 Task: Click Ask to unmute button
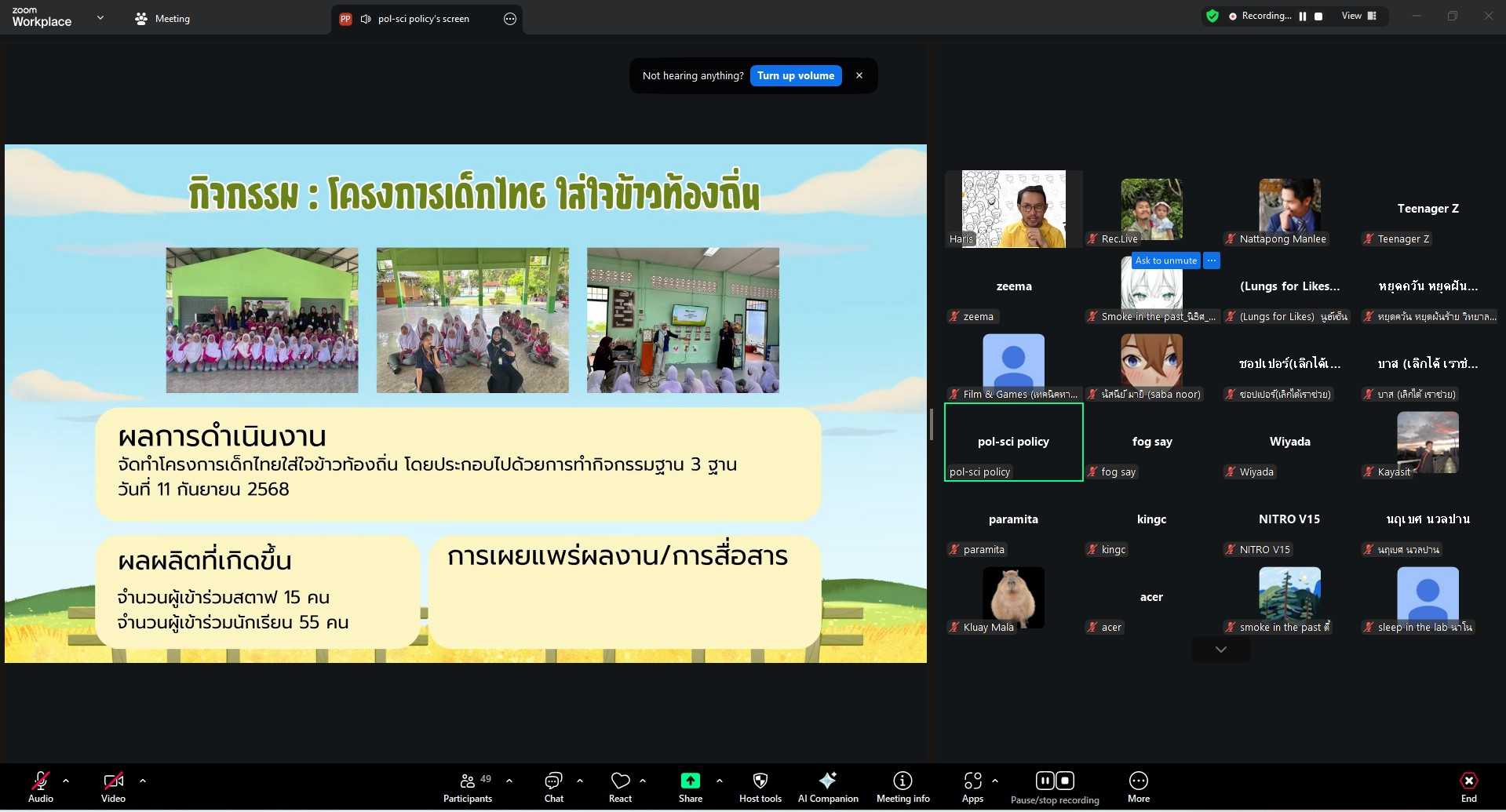pos(1165,260)
